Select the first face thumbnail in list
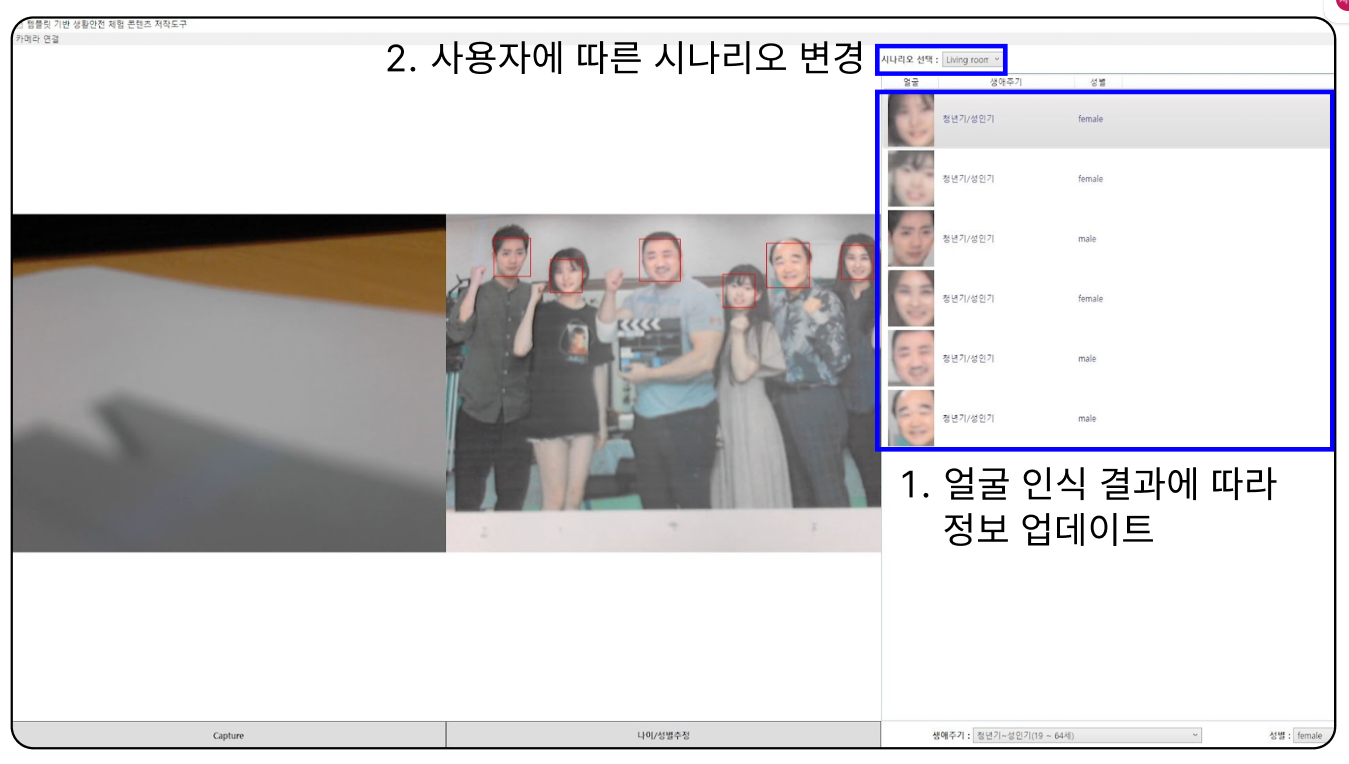This screenshot has width=1349, height=764. click(910, 119)
